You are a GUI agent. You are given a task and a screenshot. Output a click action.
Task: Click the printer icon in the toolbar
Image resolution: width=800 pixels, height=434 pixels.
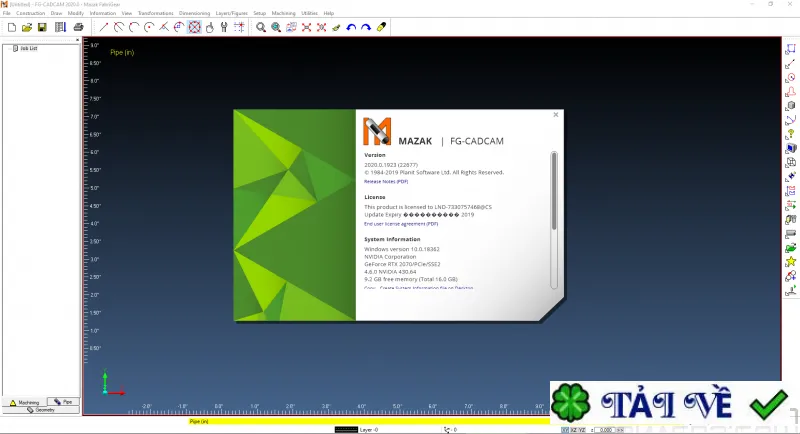coord(79,28)
